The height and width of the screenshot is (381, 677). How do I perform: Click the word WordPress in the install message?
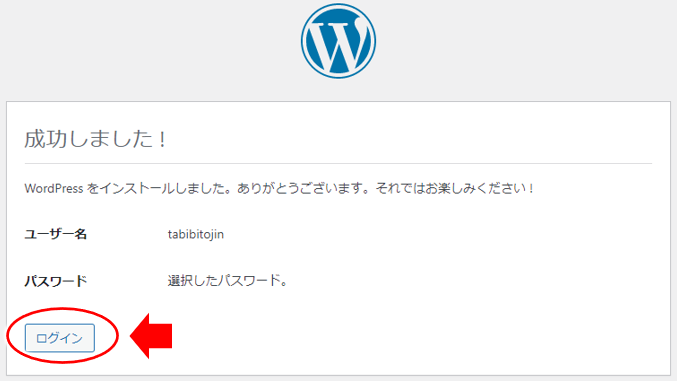coord(54,188)
